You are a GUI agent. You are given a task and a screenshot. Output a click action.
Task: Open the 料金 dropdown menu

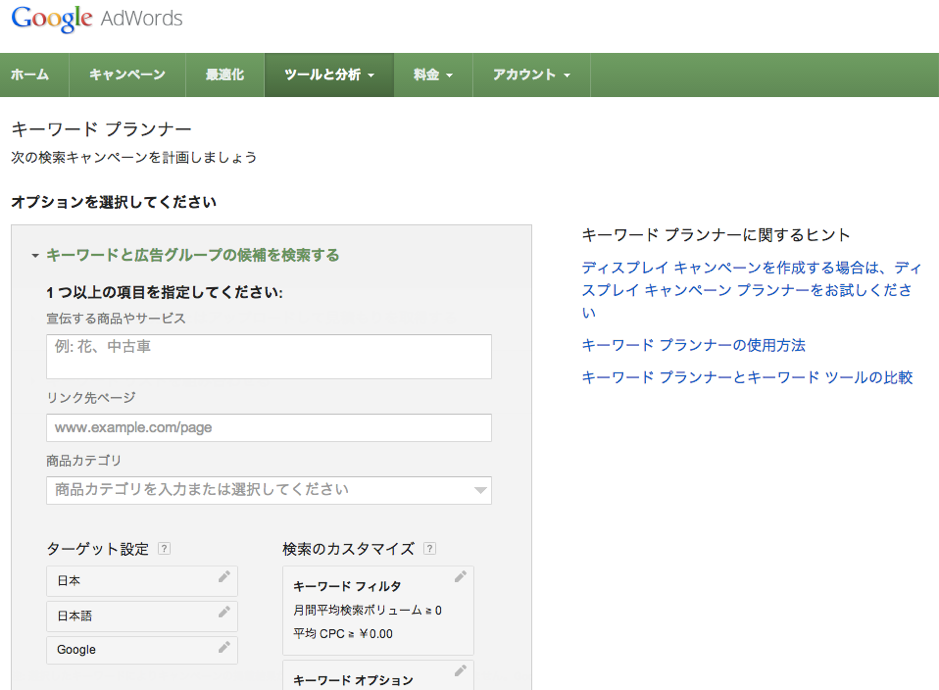point(433,75)
